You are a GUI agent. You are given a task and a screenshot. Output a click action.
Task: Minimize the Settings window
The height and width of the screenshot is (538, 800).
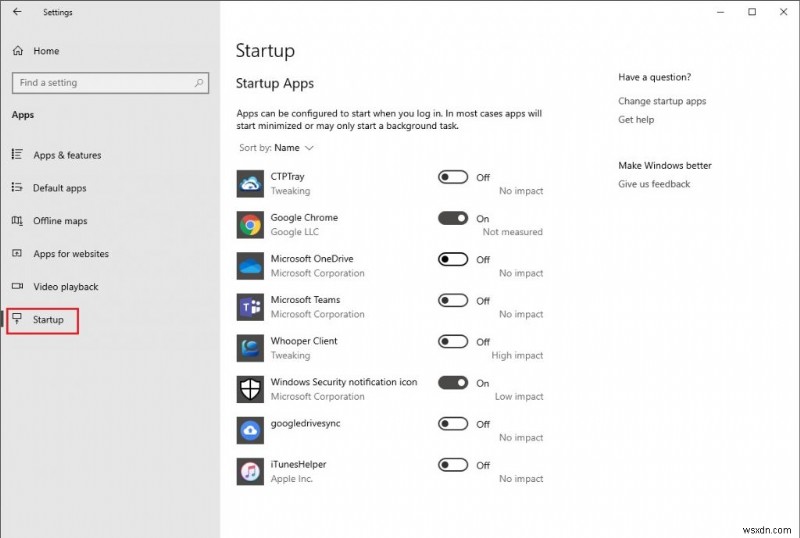(x=720, y=12)
